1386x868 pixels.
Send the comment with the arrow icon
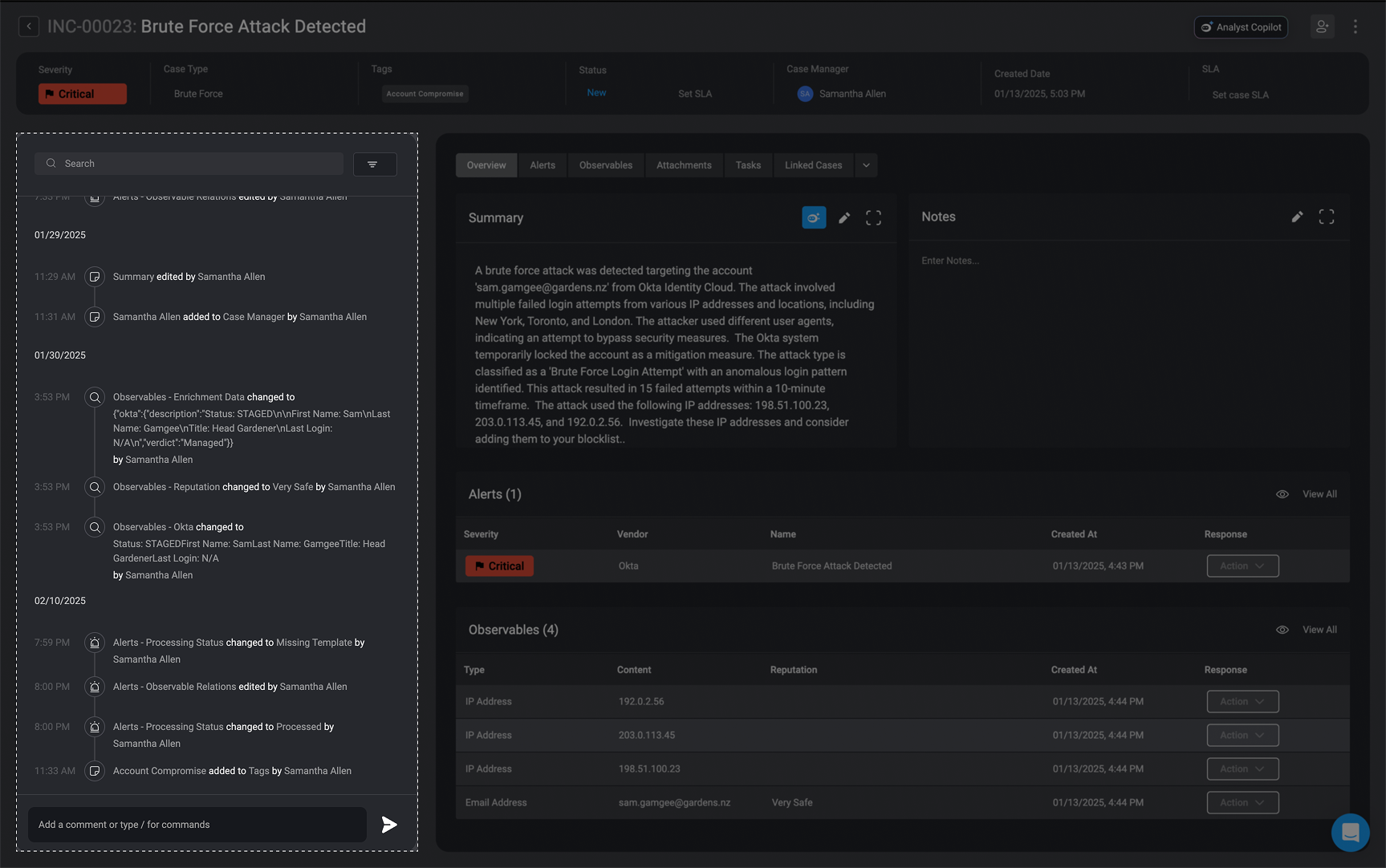point(389,825)
